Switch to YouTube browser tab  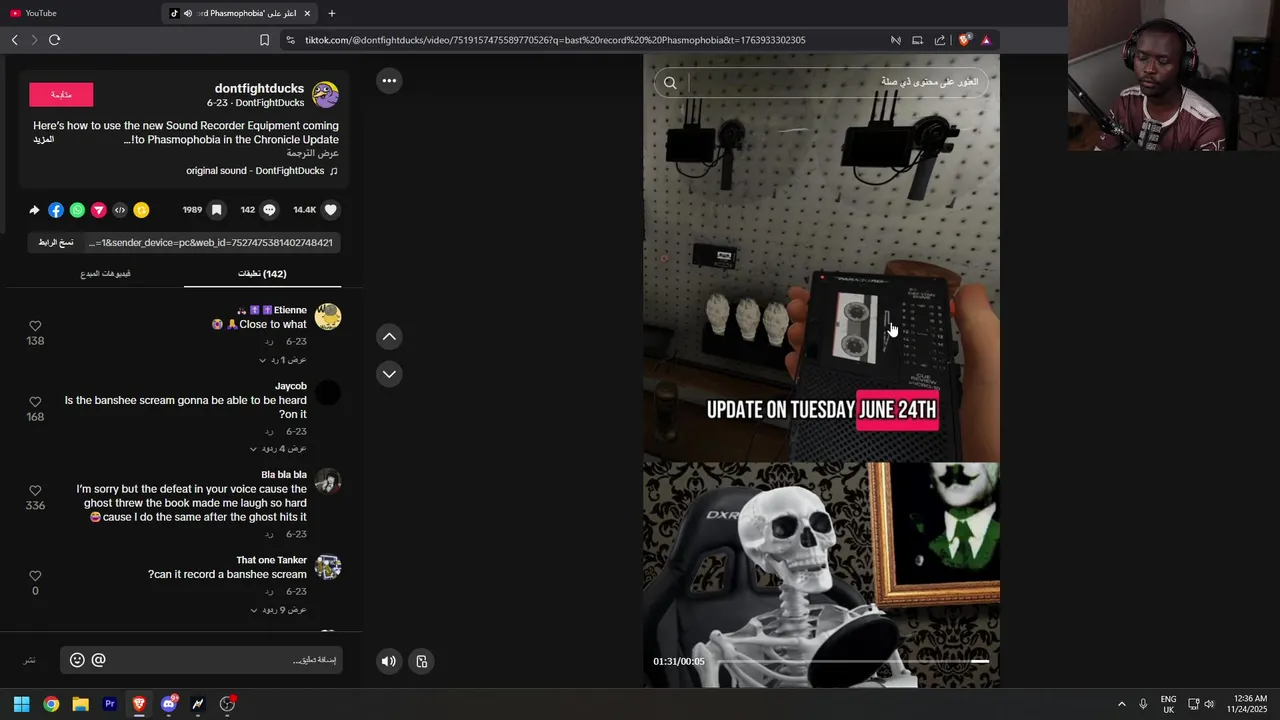80,13
